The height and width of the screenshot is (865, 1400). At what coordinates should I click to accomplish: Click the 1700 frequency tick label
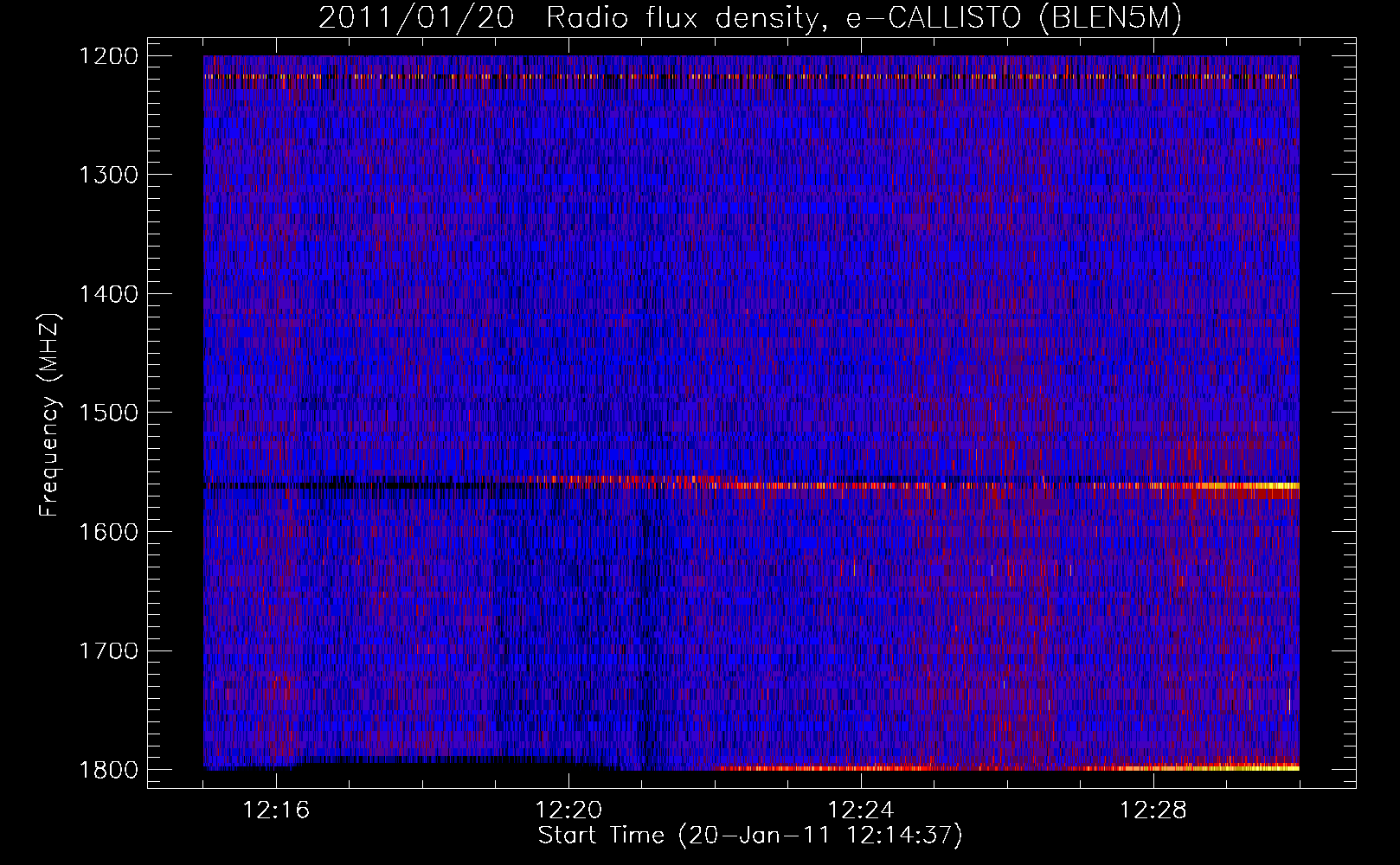[108, 650]
